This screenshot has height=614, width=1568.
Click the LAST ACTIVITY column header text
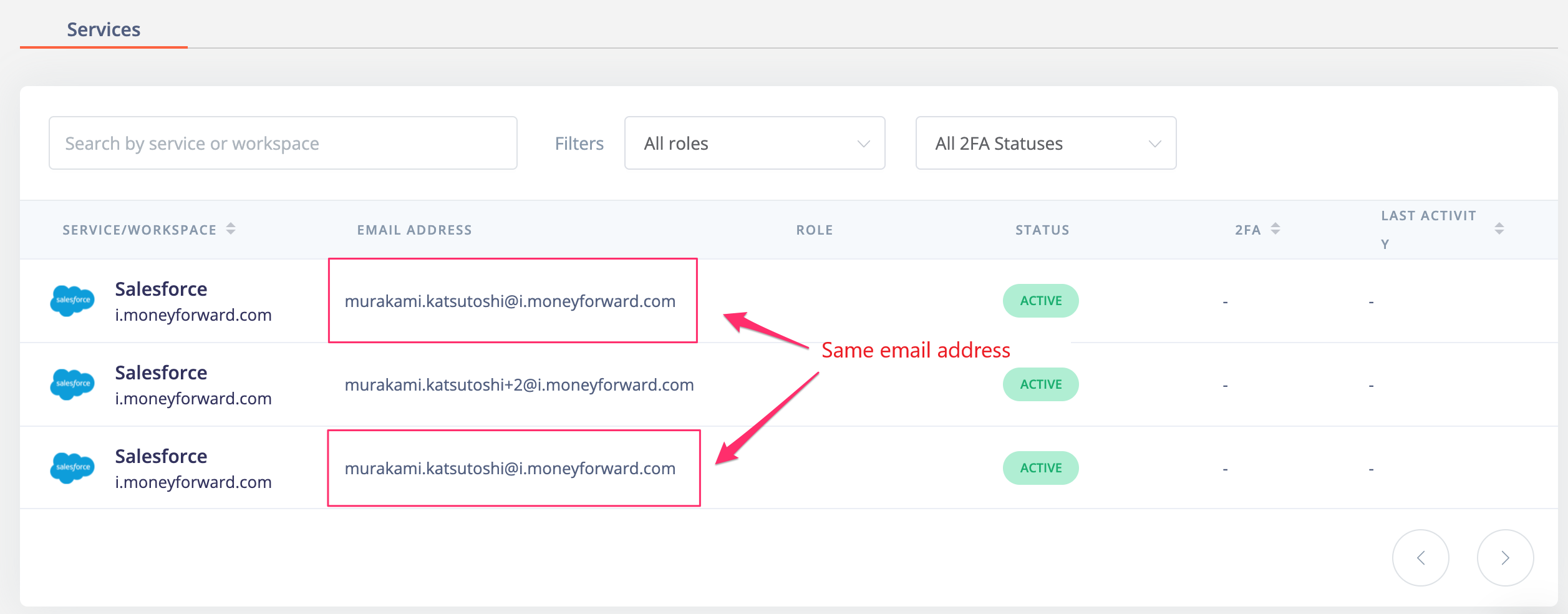click(x=1428, y=230)
